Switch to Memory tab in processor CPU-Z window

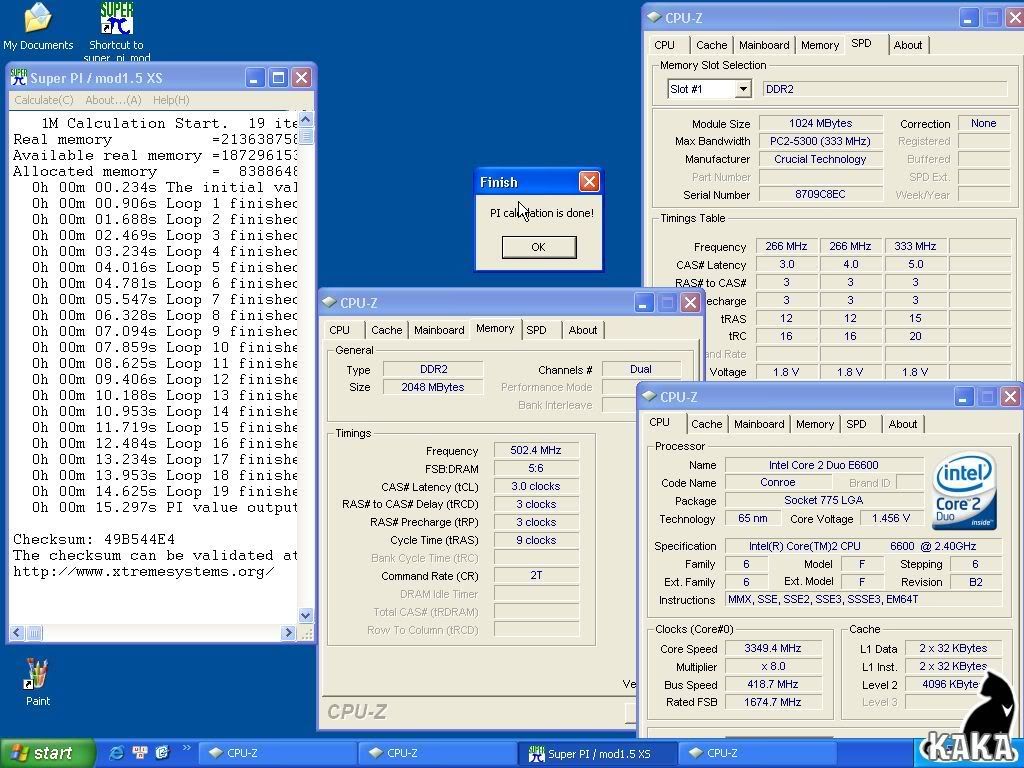[x=814, y=424]
